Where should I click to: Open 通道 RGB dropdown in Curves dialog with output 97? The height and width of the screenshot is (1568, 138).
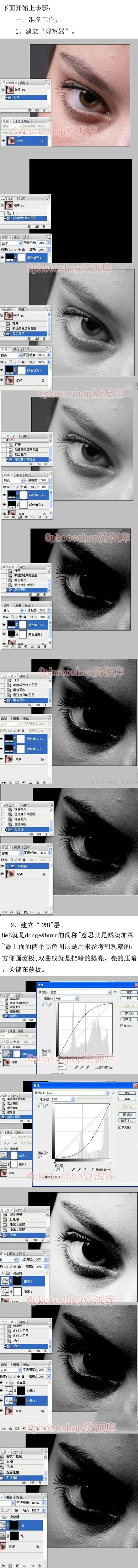63,1099
